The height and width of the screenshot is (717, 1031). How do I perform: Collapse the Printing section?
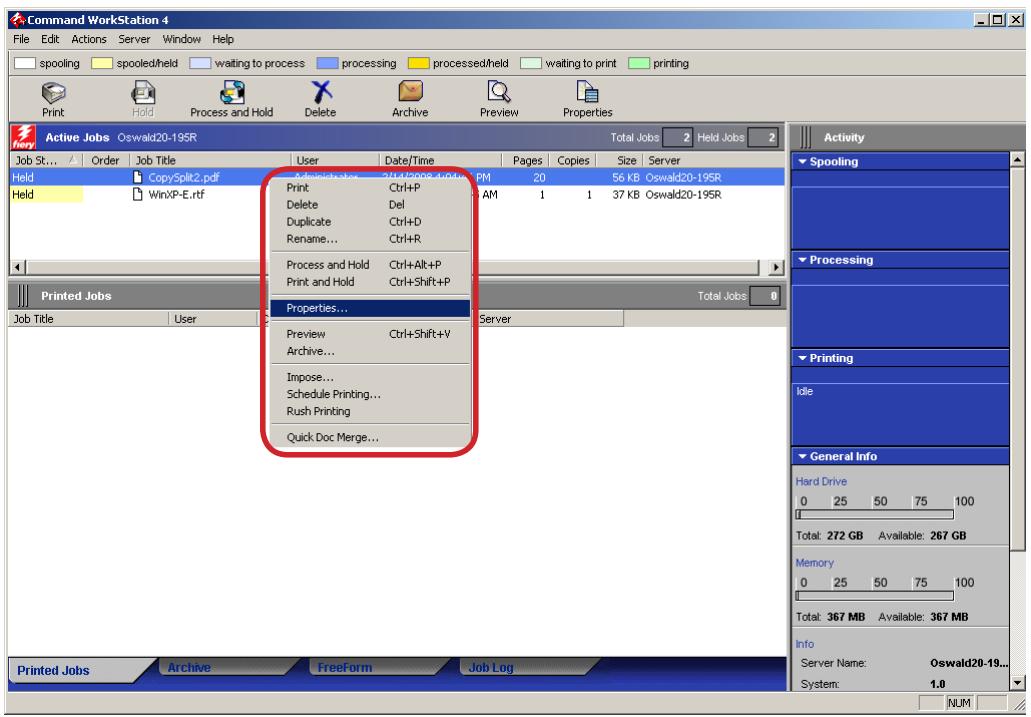[802, 358]
